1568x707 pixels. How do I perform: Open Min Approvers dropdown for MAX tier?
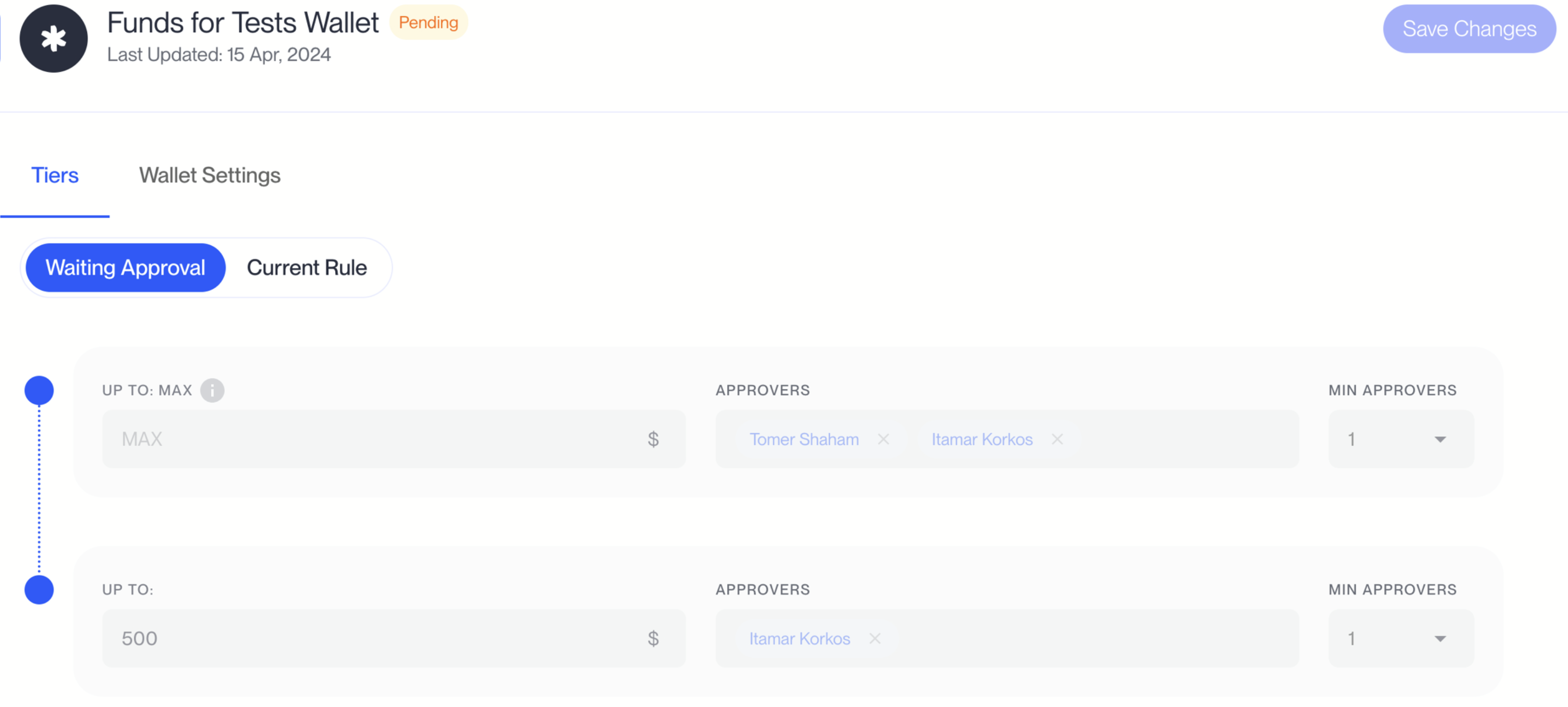point(1401,439)
